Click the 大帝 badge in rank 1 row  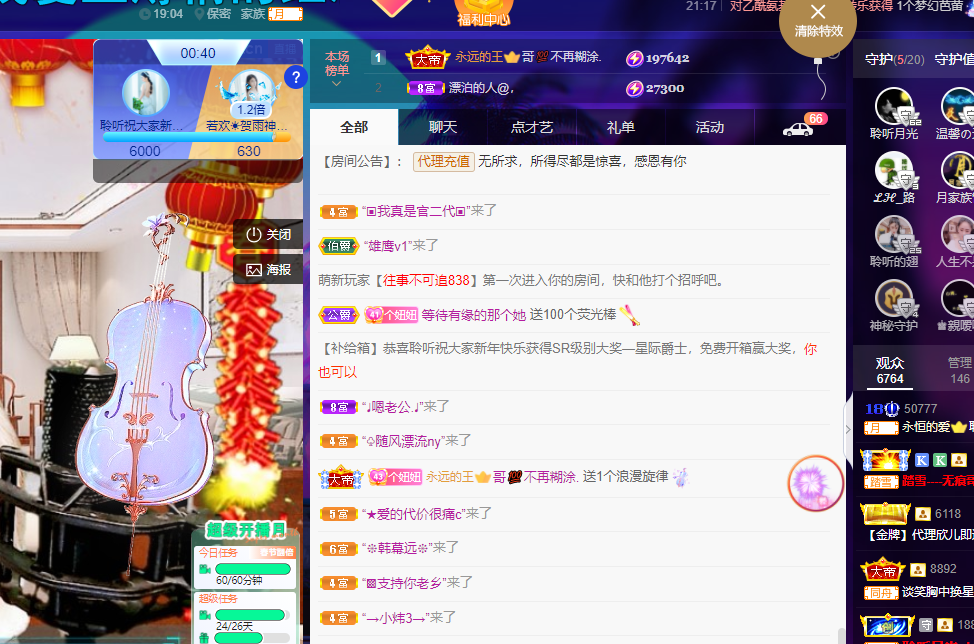[x=427, y=58]
